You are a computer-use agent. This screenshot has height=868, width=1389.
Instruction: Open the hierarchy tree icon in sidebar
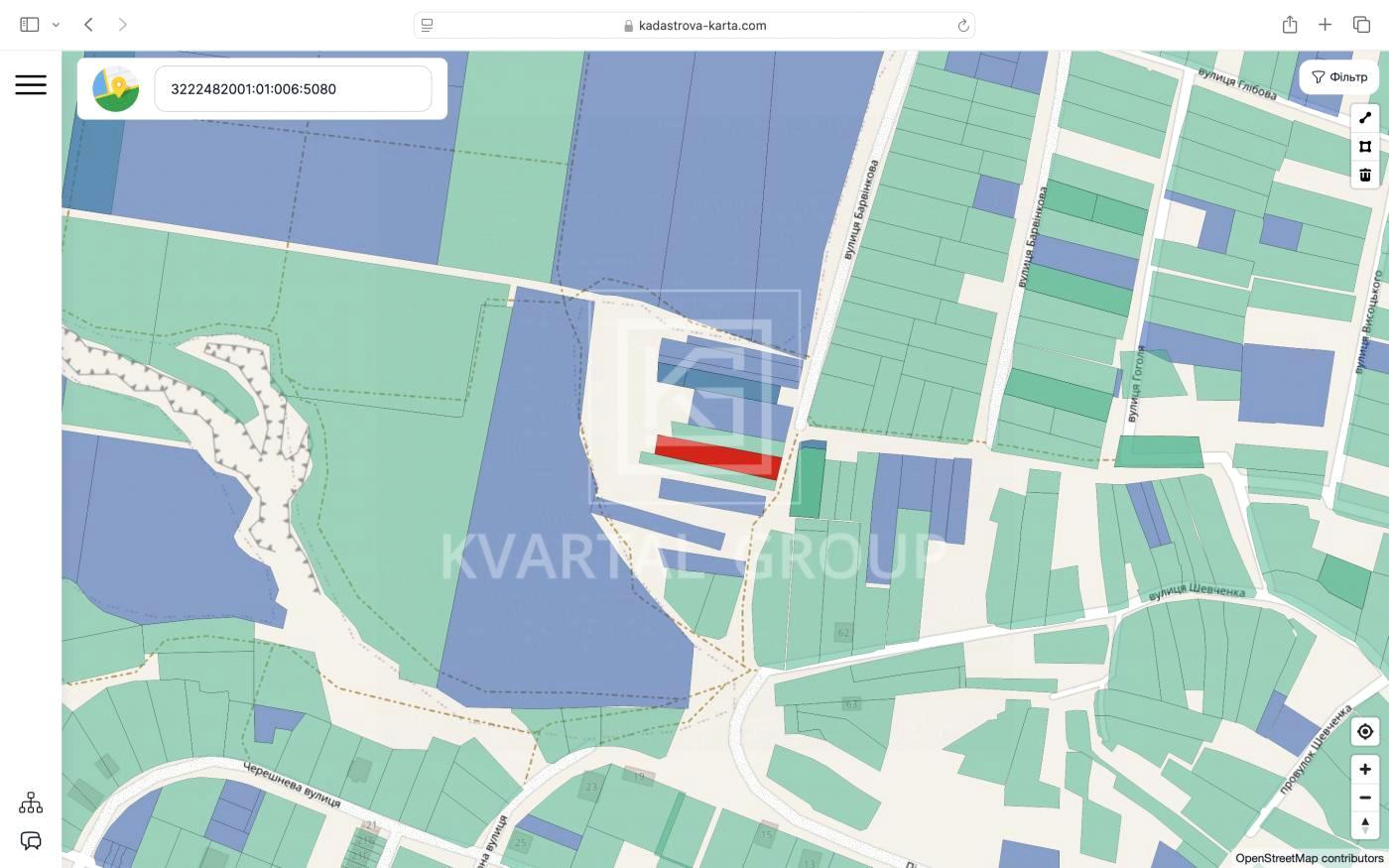coord(31,803)
